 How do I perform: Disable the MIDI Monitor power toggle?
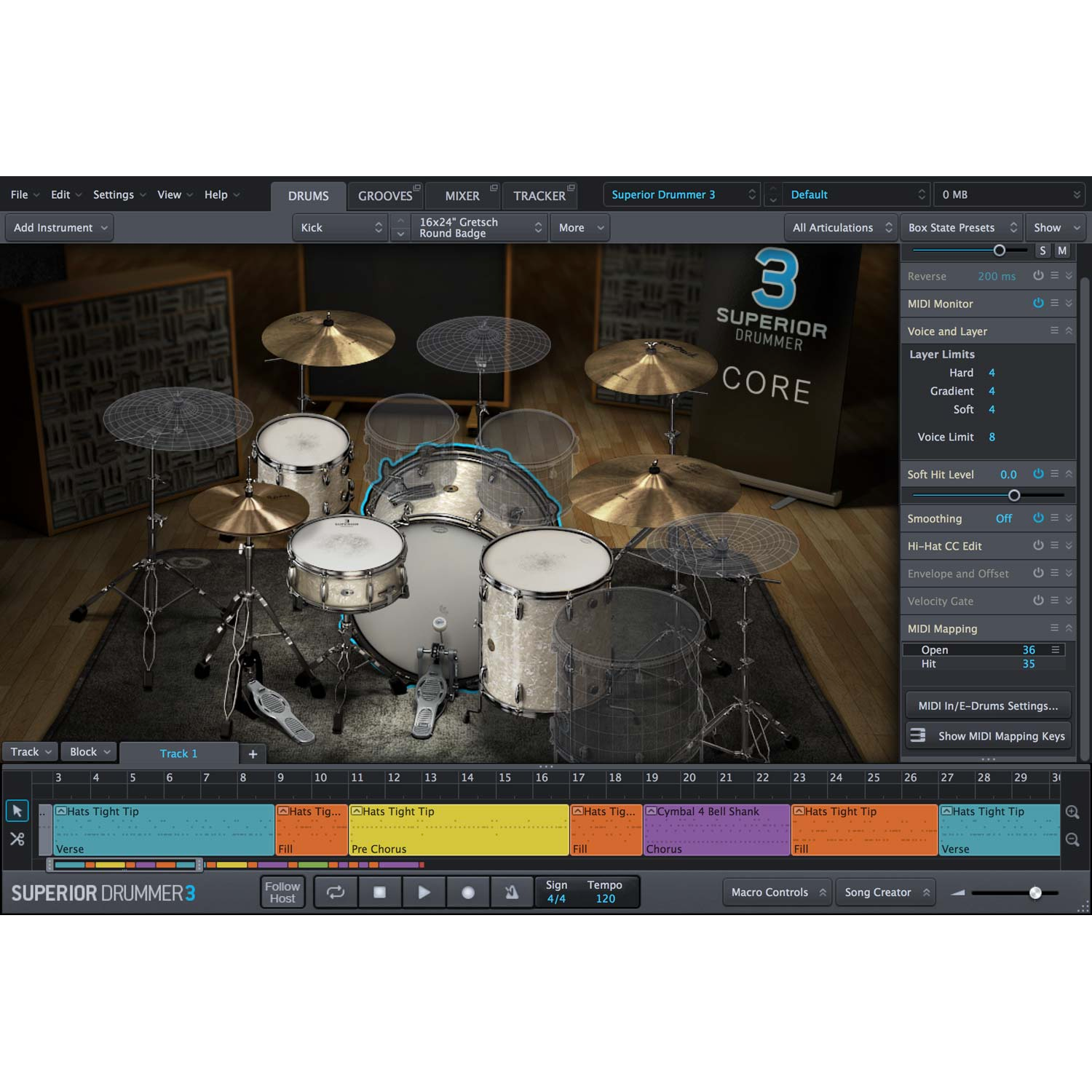pyautogui.click(x=1039, y=304)
